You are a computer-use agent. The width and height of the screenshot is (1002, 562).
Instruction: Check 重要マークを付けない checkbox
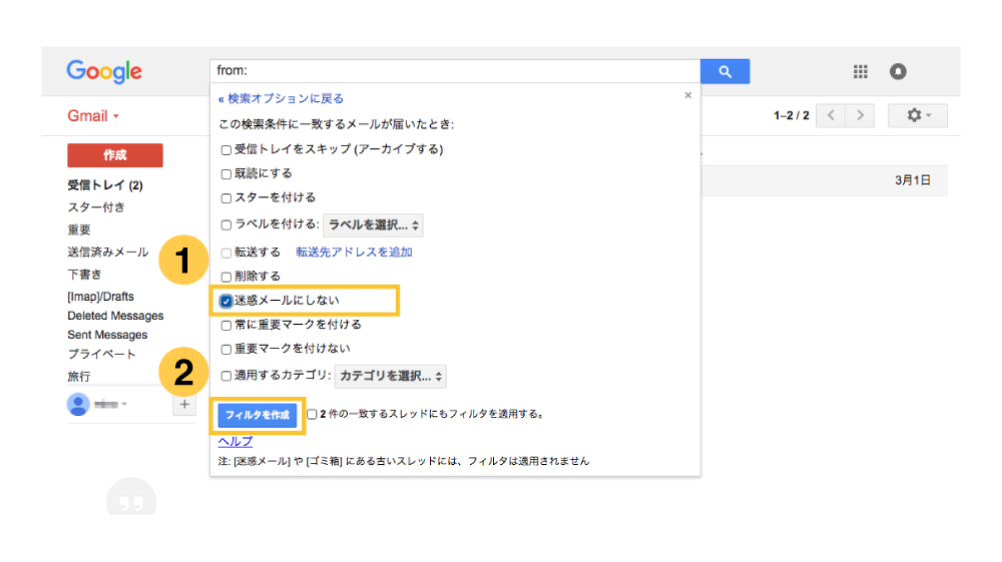226,350
